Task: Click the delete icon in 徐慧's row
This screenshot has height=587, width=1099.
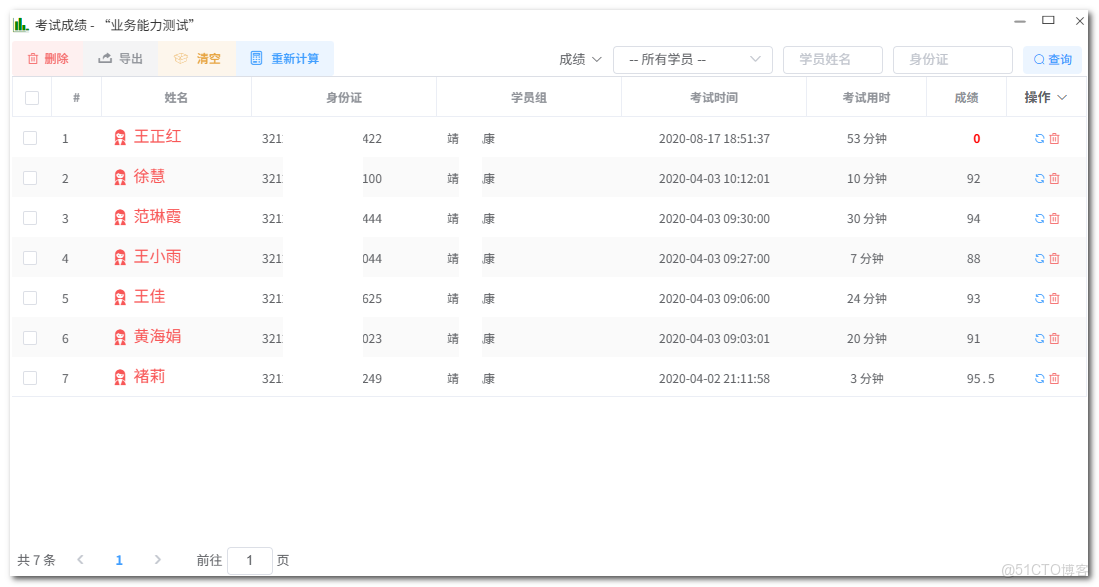Action: click(x=1054, y=178)
